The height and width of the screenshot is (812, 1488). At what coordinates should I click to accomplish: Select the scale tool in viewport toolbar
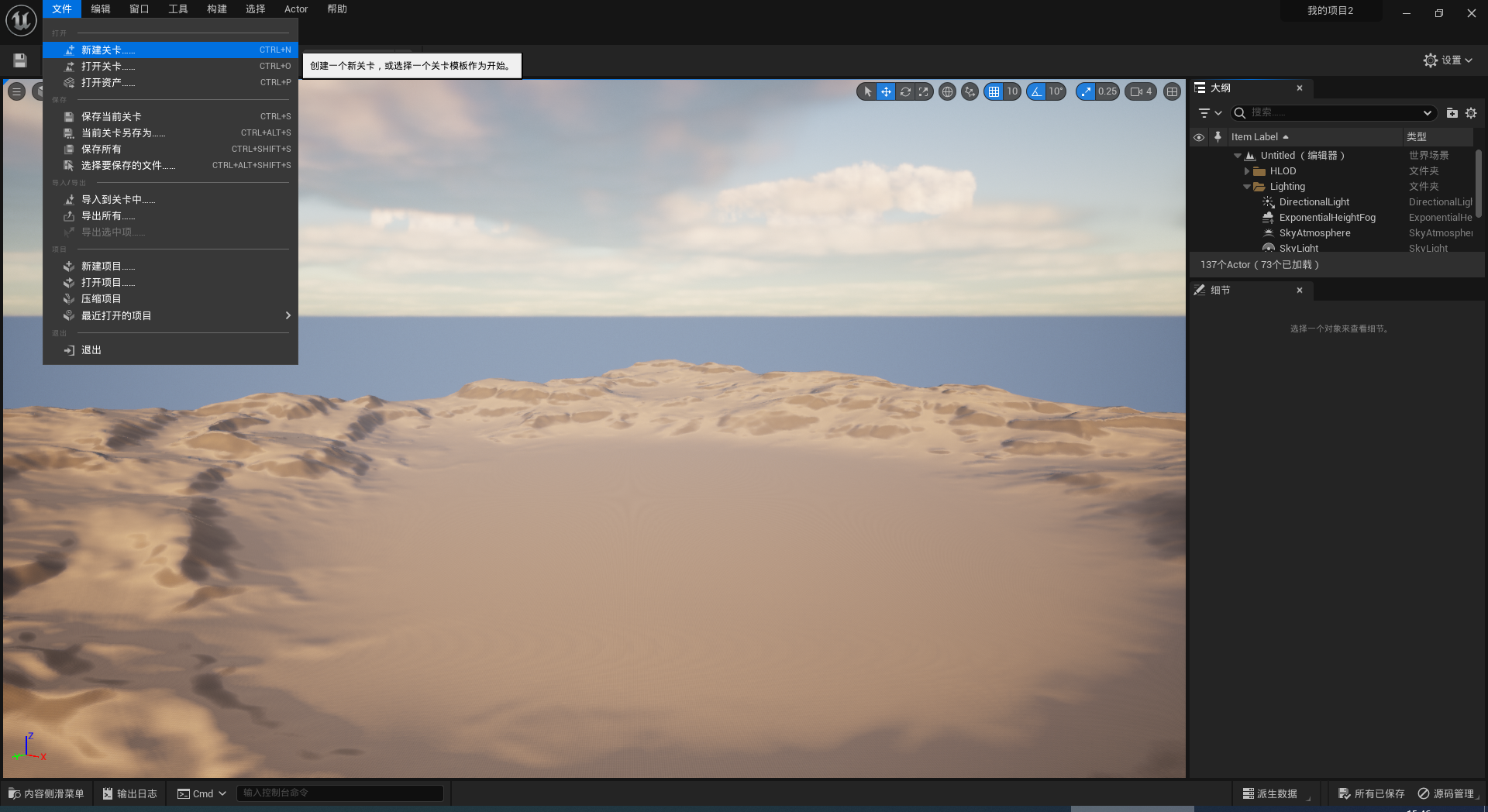pyautogui.click(x=923, y=91)
